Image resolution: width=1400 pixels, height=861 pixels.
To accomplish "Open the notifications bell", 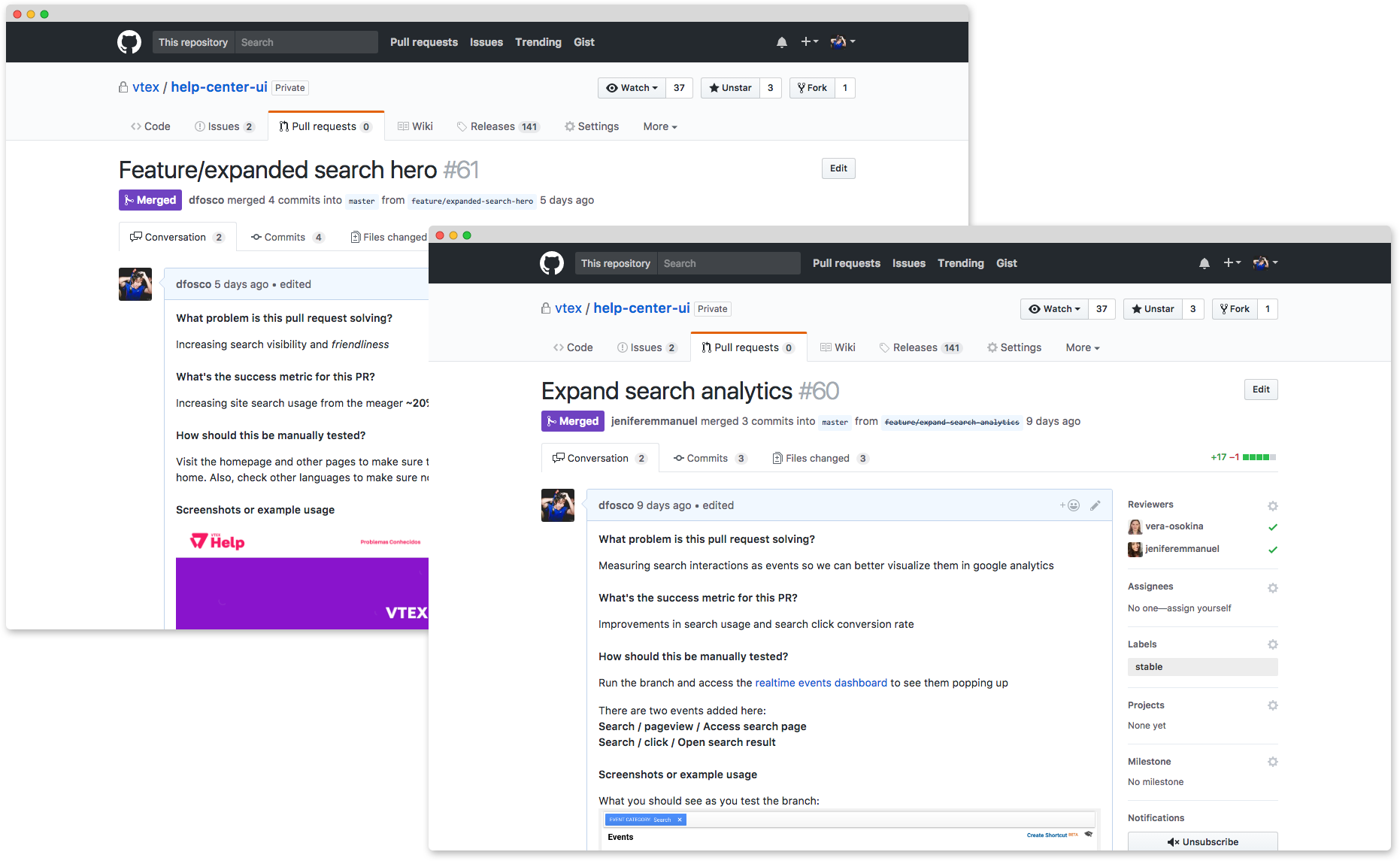I will click(x=1205, y=263).
